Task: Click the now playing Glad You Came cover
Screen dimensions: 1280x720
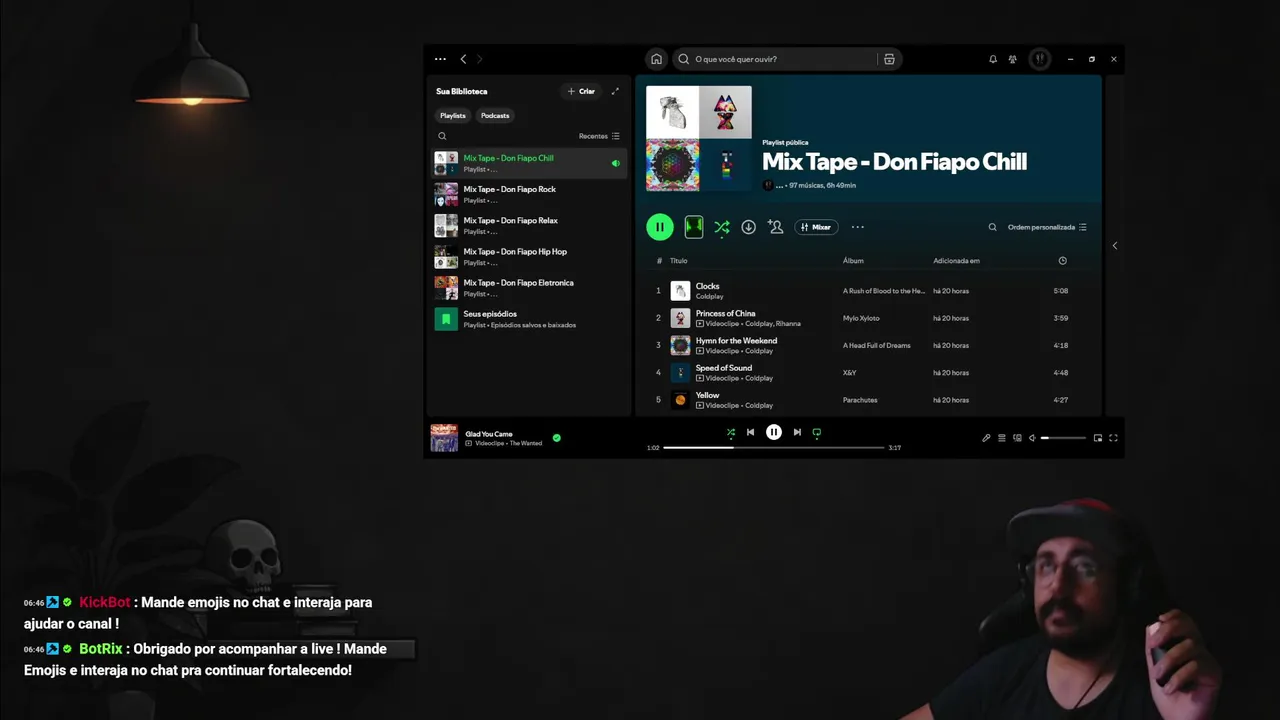Action: tap(444, 438)
